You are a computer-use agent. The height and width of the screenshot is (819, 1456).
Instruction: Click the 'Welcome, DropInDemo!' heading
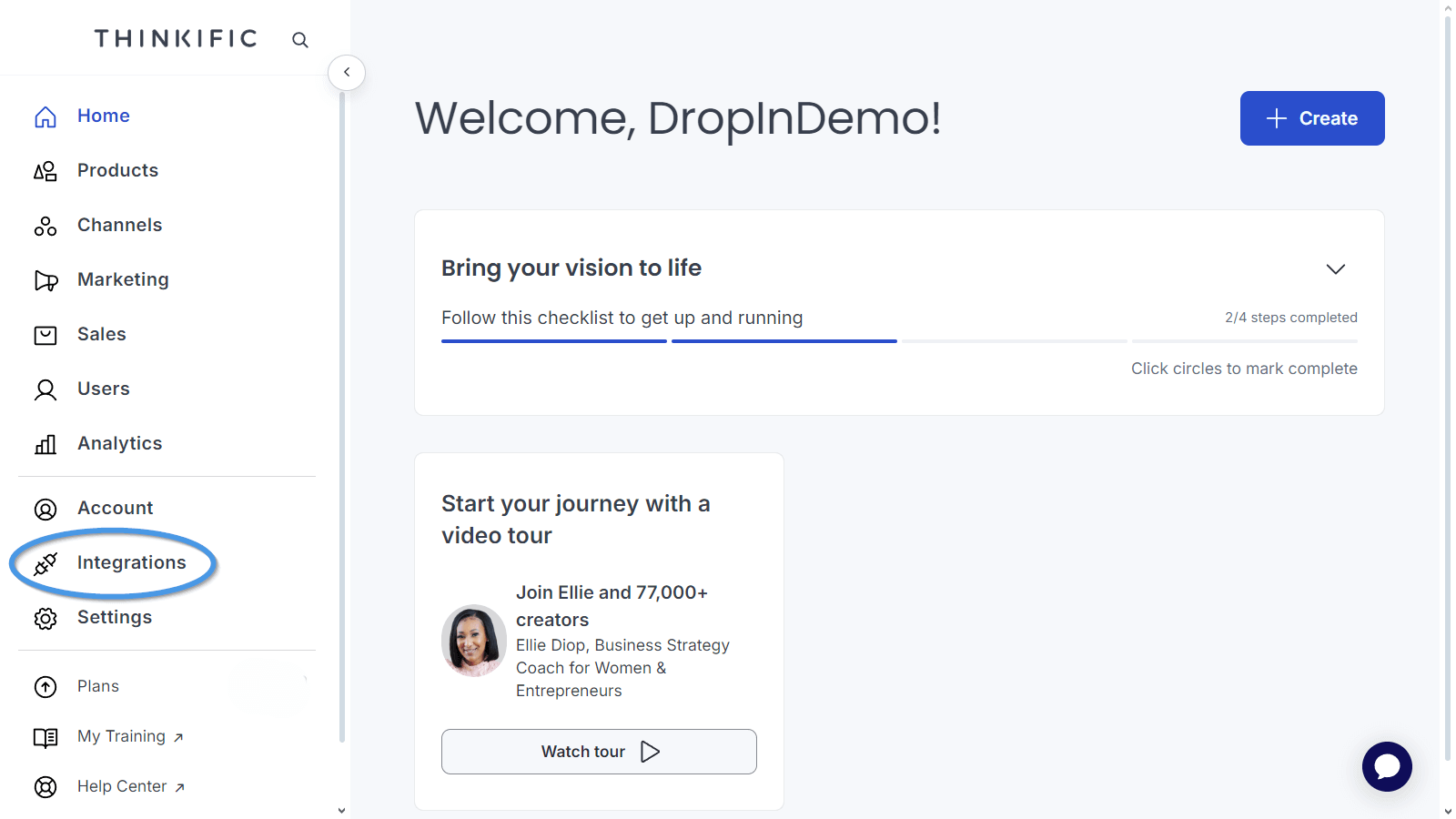click(x=678, y=118)
